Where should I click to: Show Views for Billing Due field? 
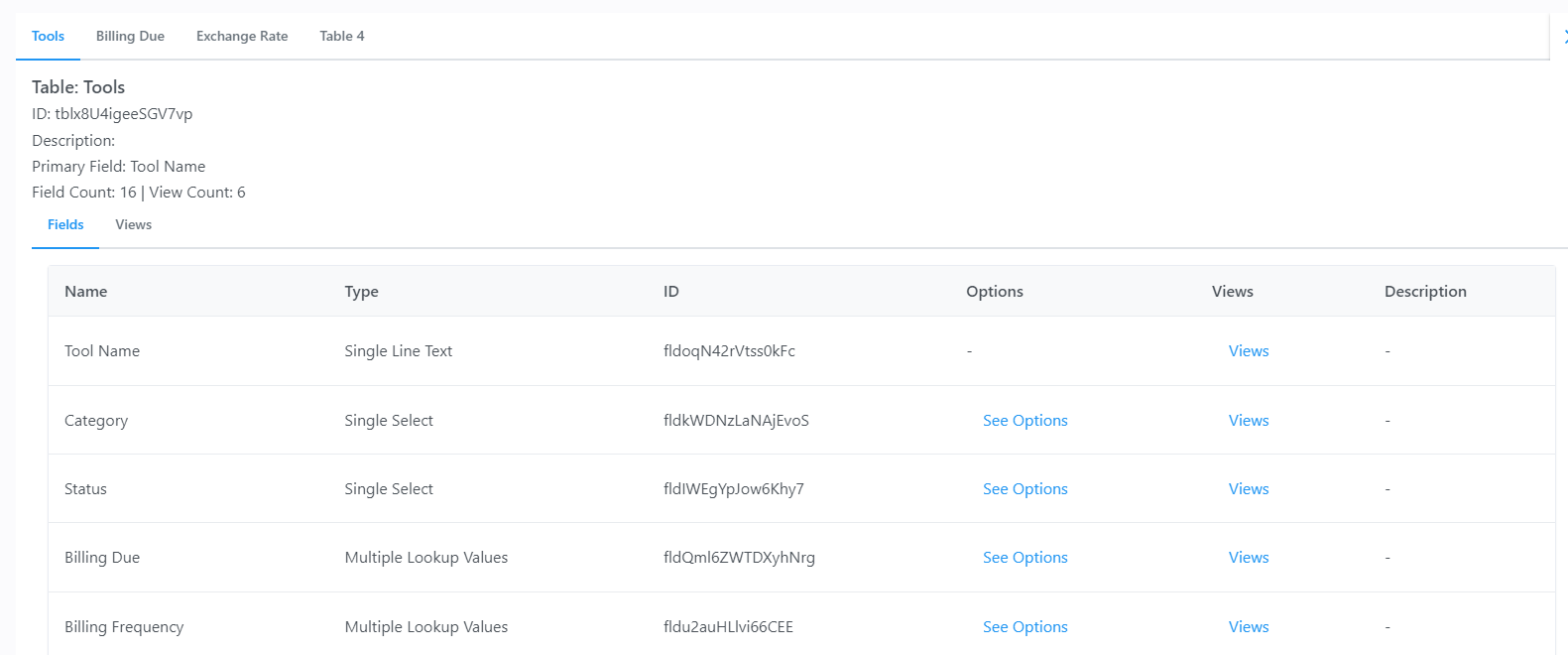pos(1248,558)
